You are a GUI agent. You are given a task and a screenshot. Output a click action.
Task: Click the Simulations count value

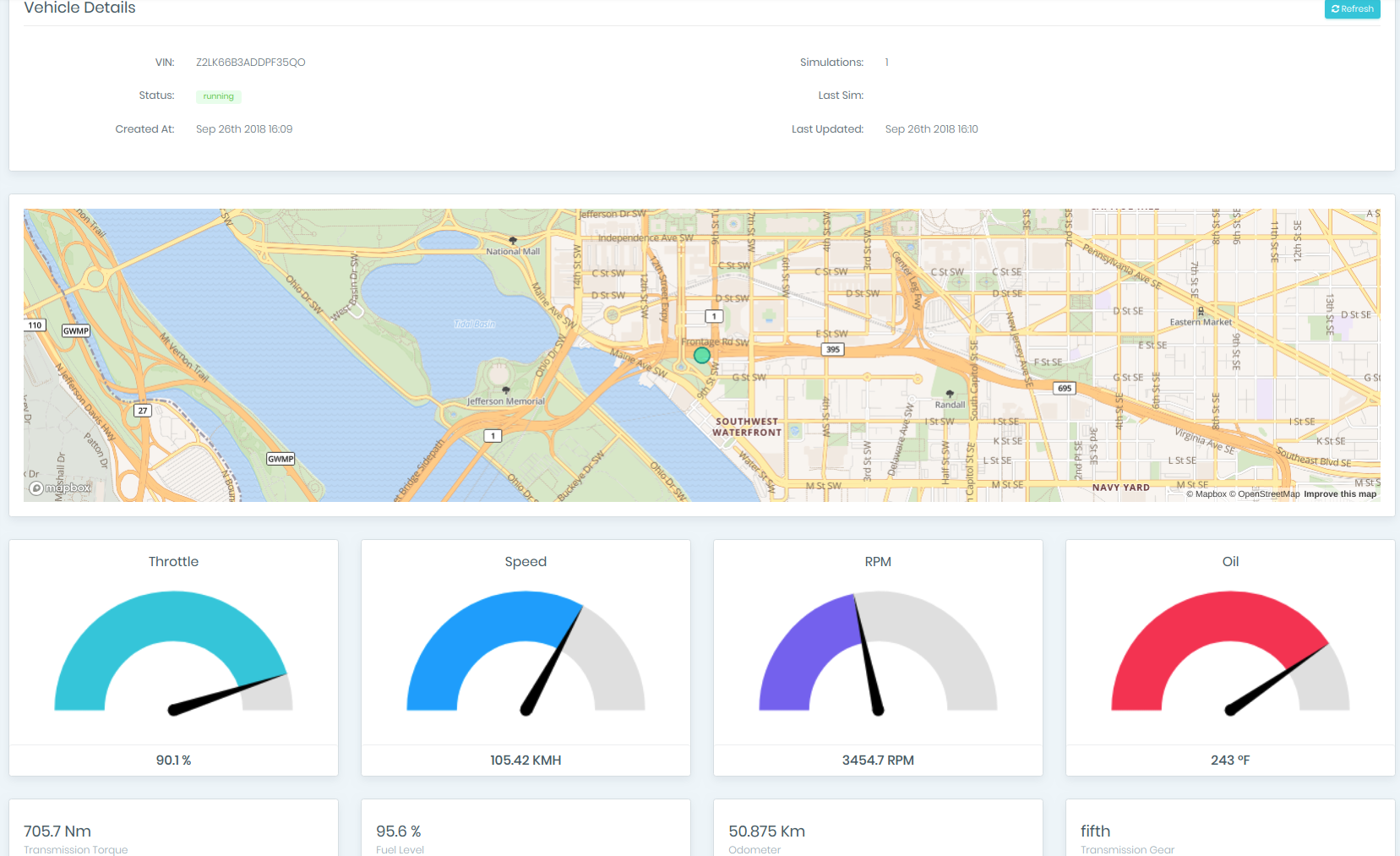pyautogui.click(x=886, y=63)
